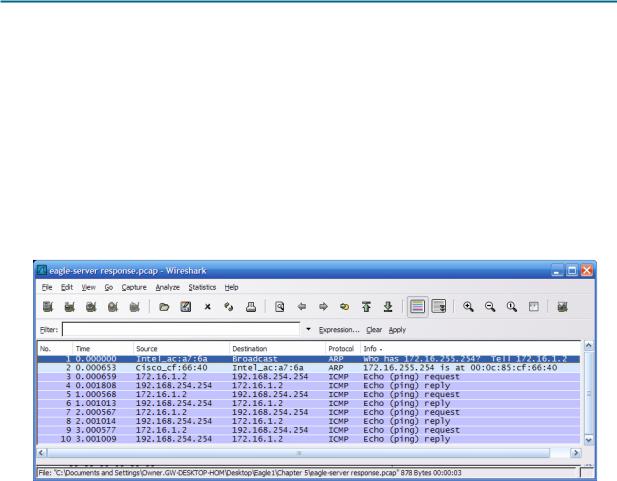The height and width of the screenshot is (481, 617).
Task: Sort by the Info column header
Action: pyautogui.click(x=470, y=349)
